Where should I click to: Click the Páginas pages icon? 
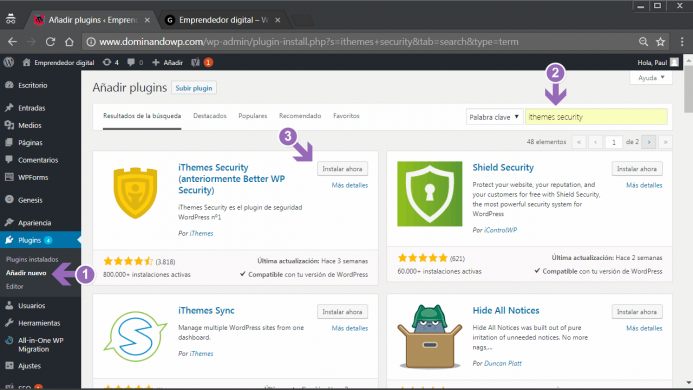(x=9, y=142)
